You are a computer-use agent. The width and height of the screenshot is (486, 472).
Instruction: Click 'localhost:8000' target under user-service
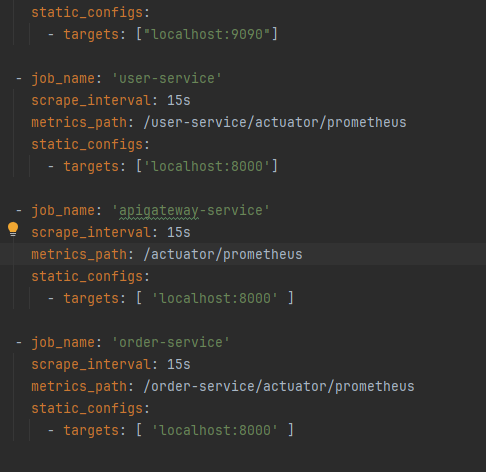point(207,166)
